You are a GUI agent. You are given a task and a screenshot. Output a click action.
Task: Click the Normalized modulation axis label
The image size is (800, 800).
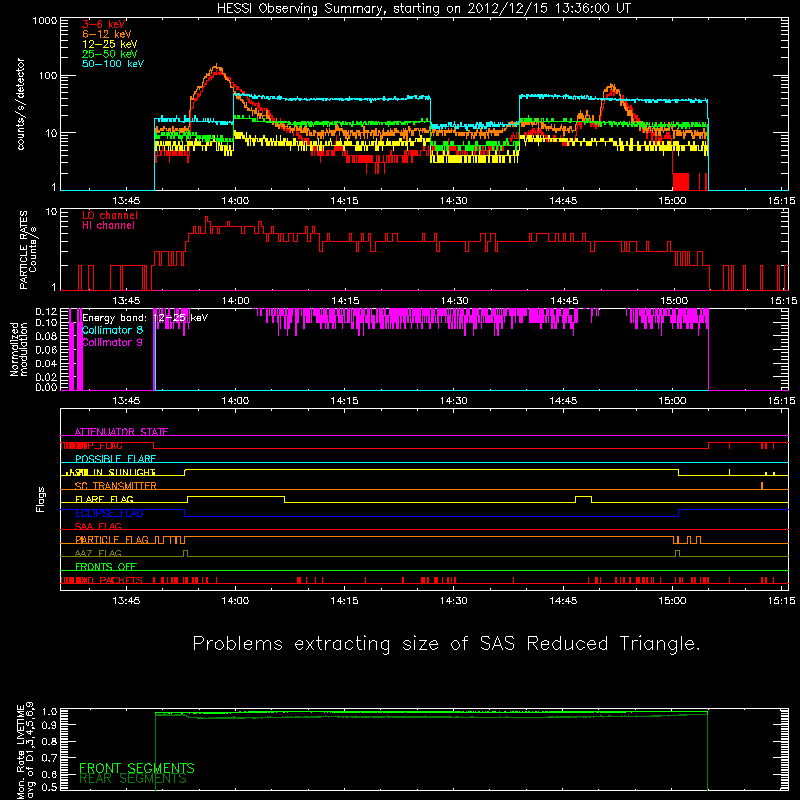(x=18, y=349)
